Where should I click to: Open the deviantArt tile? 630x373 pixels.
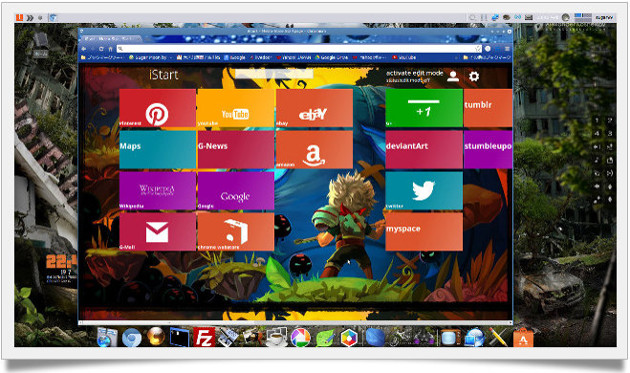424,150
